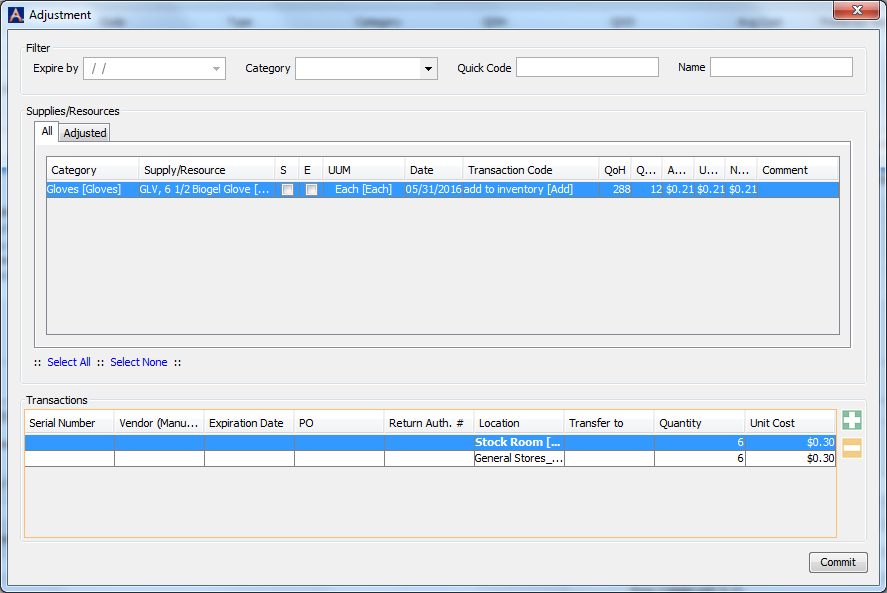Focus the Name filter input field
The width and height of the screenshot is (887, 593).
[780, 67]
